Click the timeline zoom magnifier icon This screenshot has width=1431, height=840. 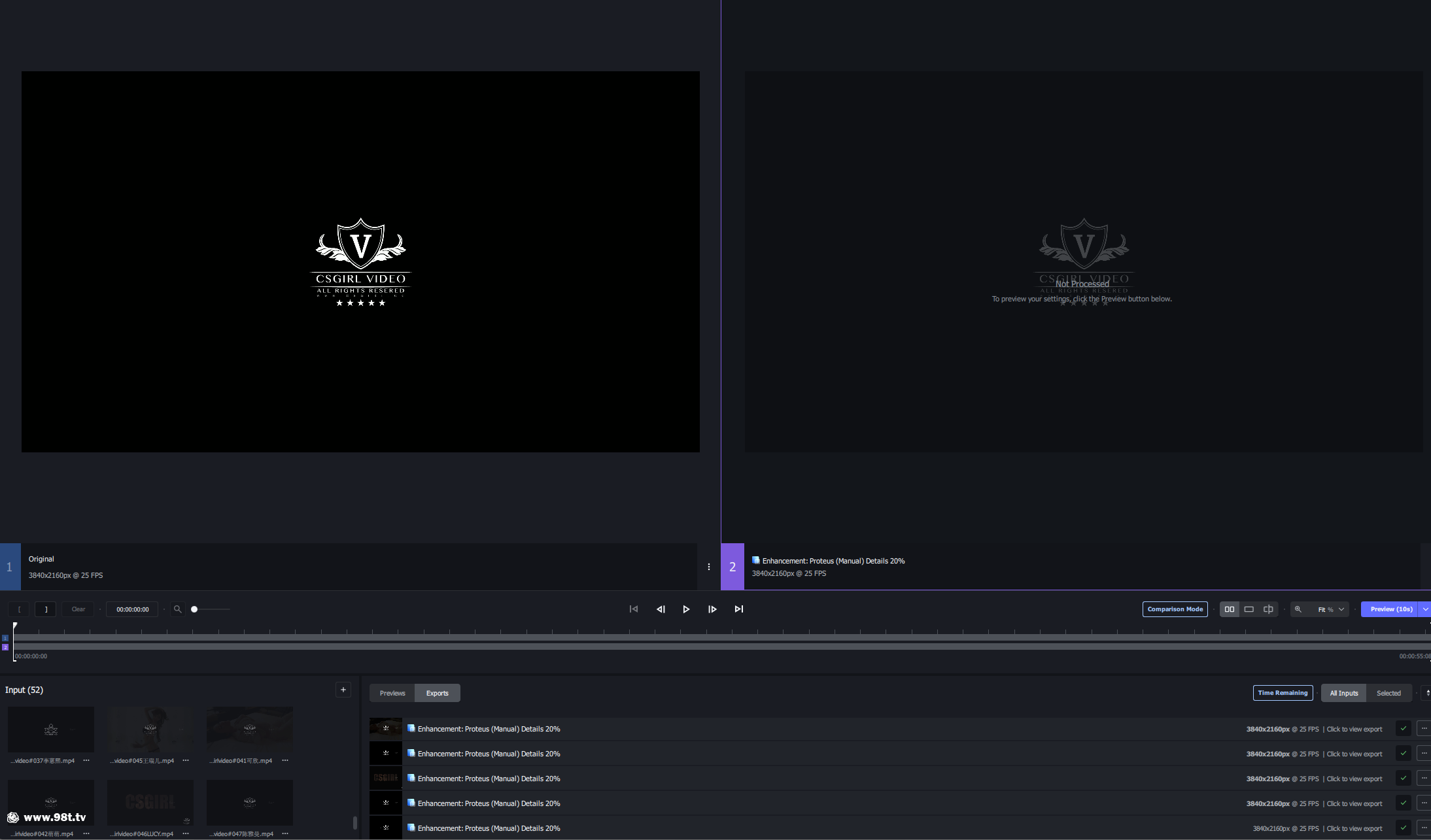point(177,609)
